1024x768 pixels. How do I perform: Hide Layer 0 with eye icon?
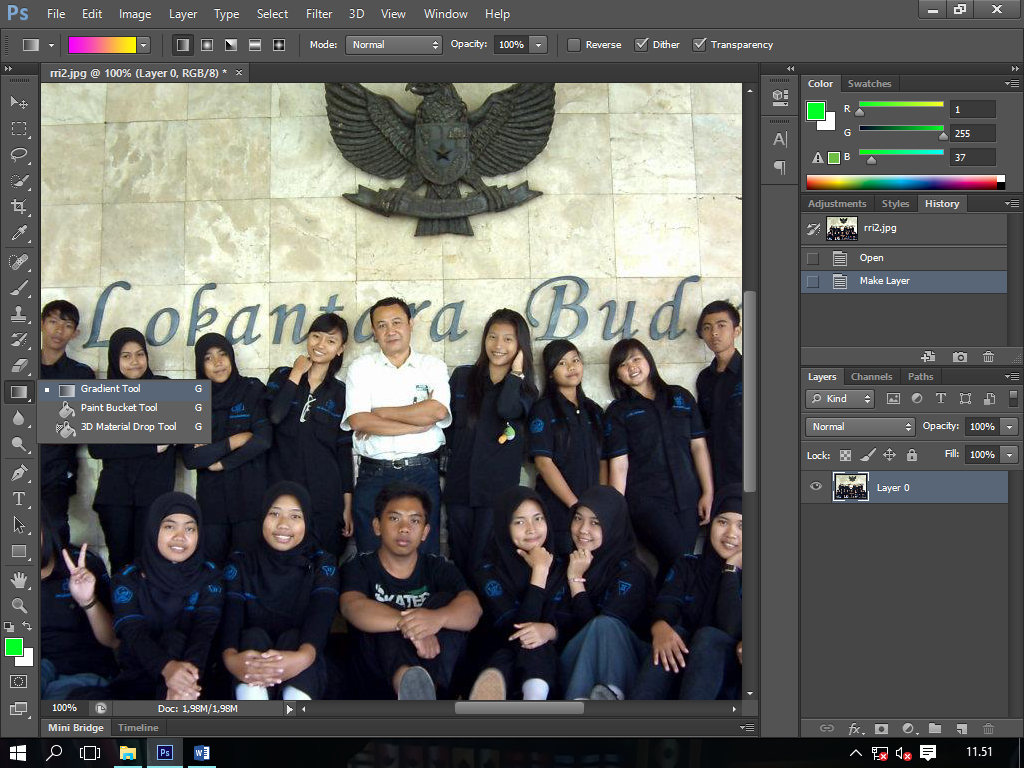click(x=816, y=487)
